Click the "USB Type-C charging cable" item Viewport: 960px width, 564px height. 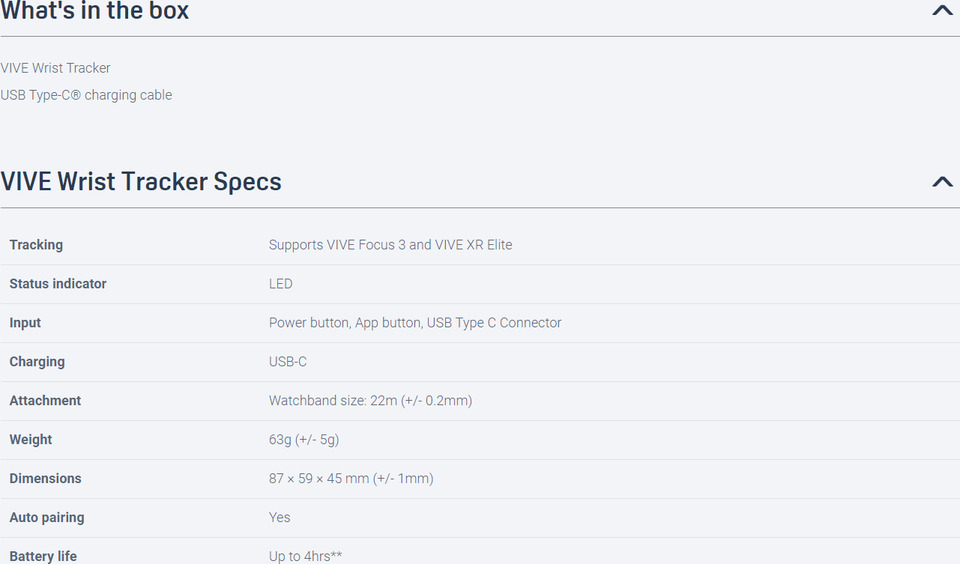click(87, 95)
